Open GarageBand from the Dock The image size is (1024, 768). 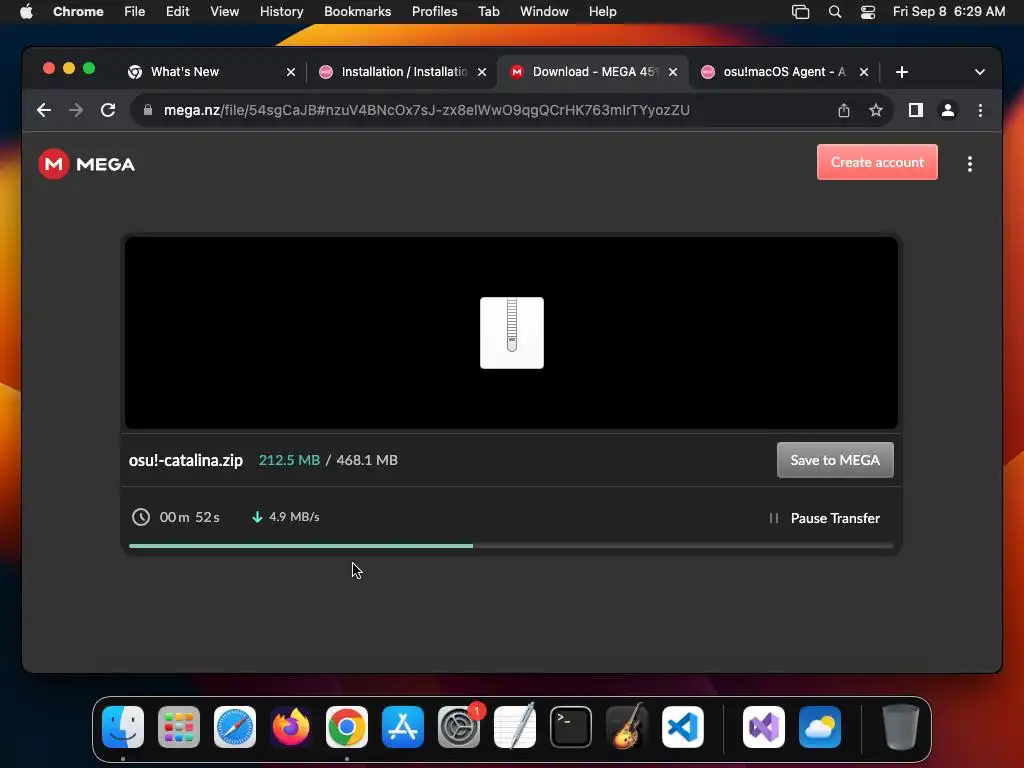627,727
